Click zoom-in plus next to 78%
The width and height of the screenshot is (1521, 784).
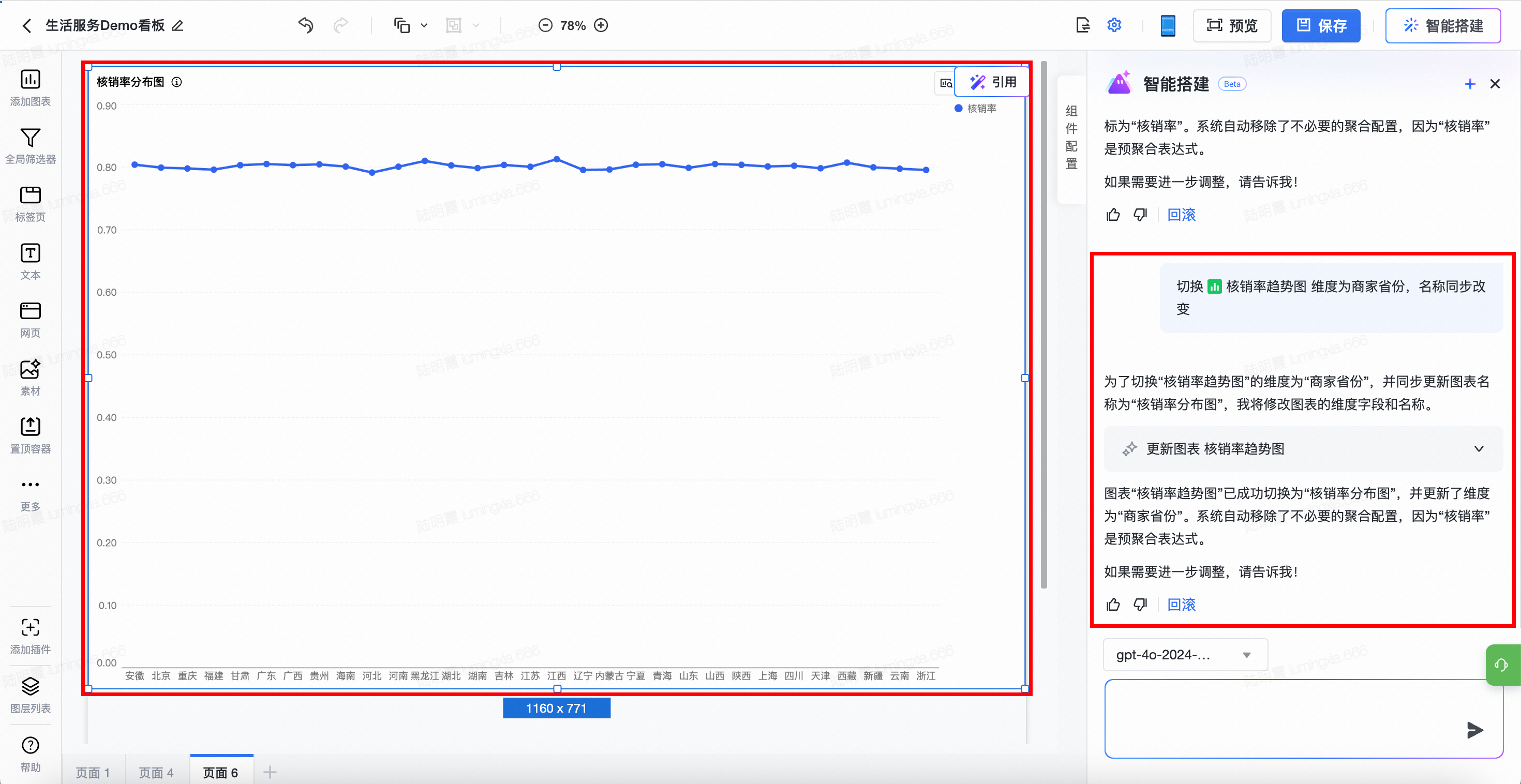[601, 25]
